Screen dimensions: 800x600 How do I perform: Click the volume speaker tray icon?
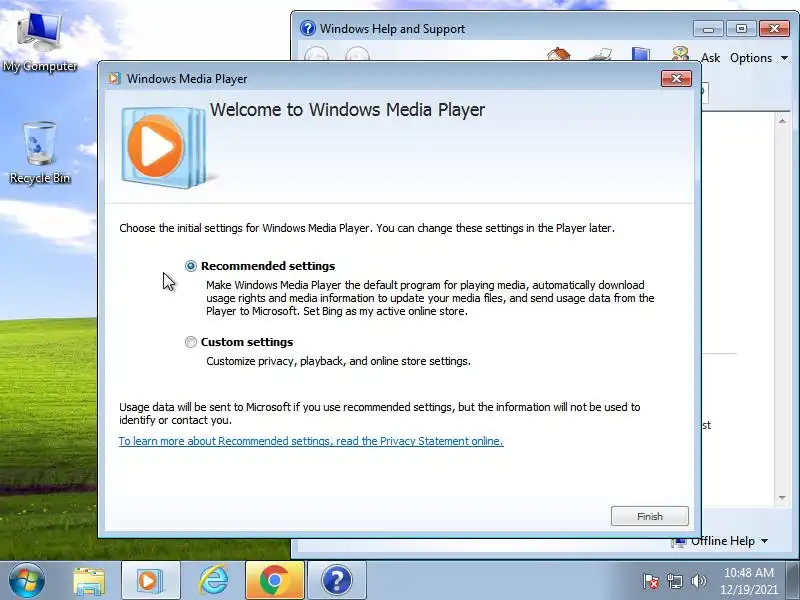(x=698, y=581)
